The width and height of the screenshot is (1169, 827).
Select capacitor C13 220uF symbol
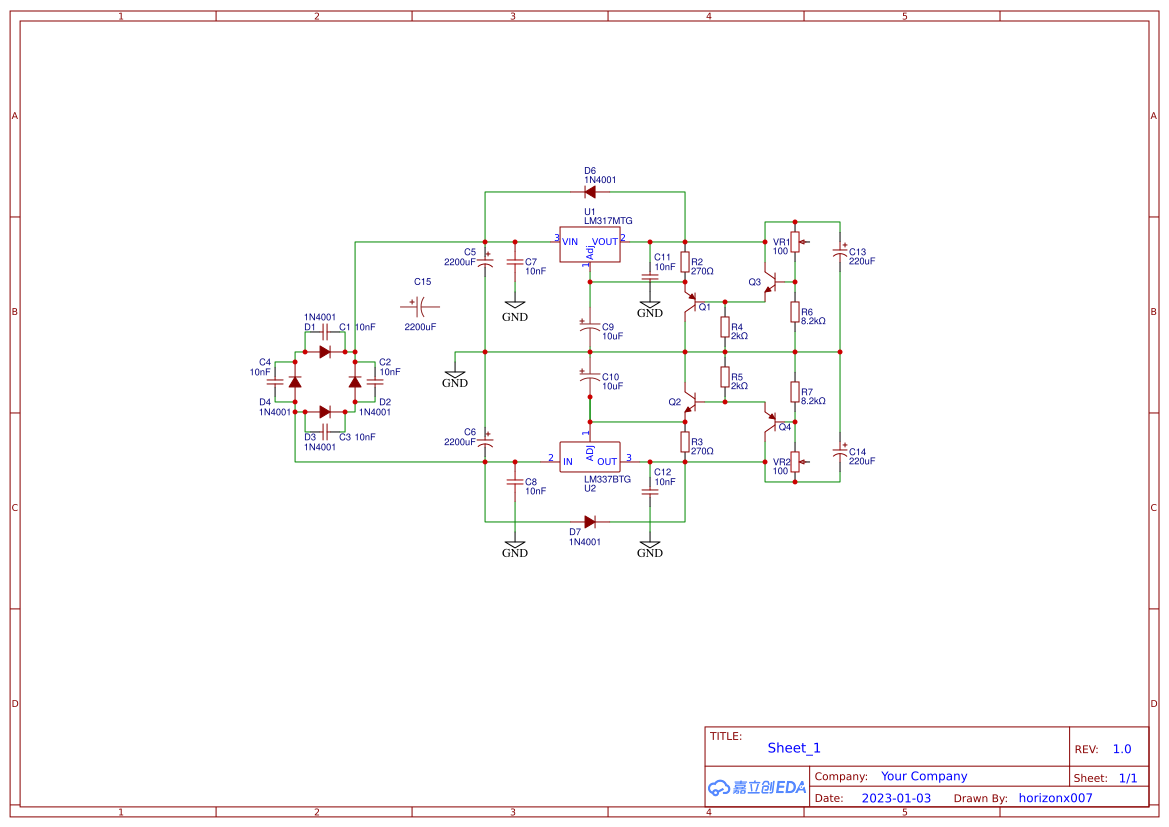[x=839, y=252]
